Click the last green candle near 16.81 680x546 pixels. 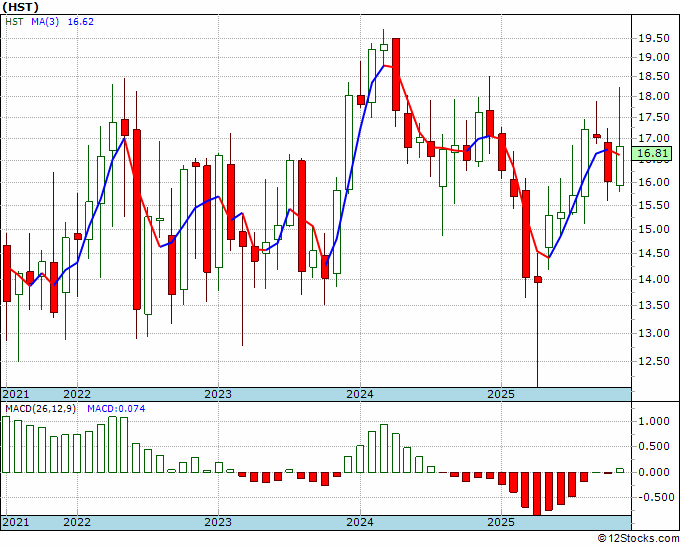tap(620, 166)
